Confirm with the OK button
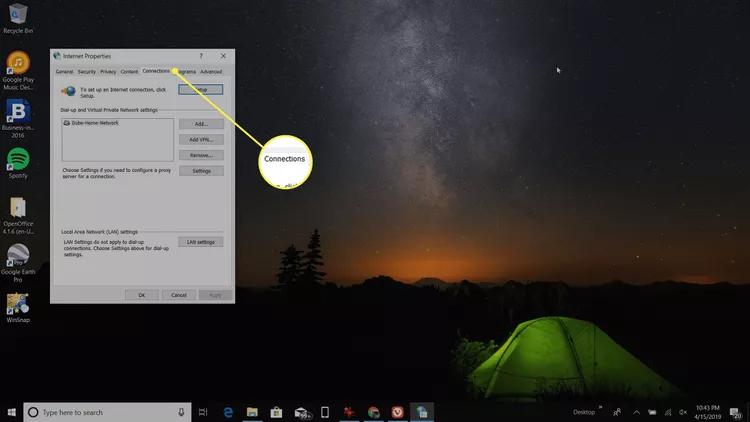The image size is (750, 422). (142, 295)
